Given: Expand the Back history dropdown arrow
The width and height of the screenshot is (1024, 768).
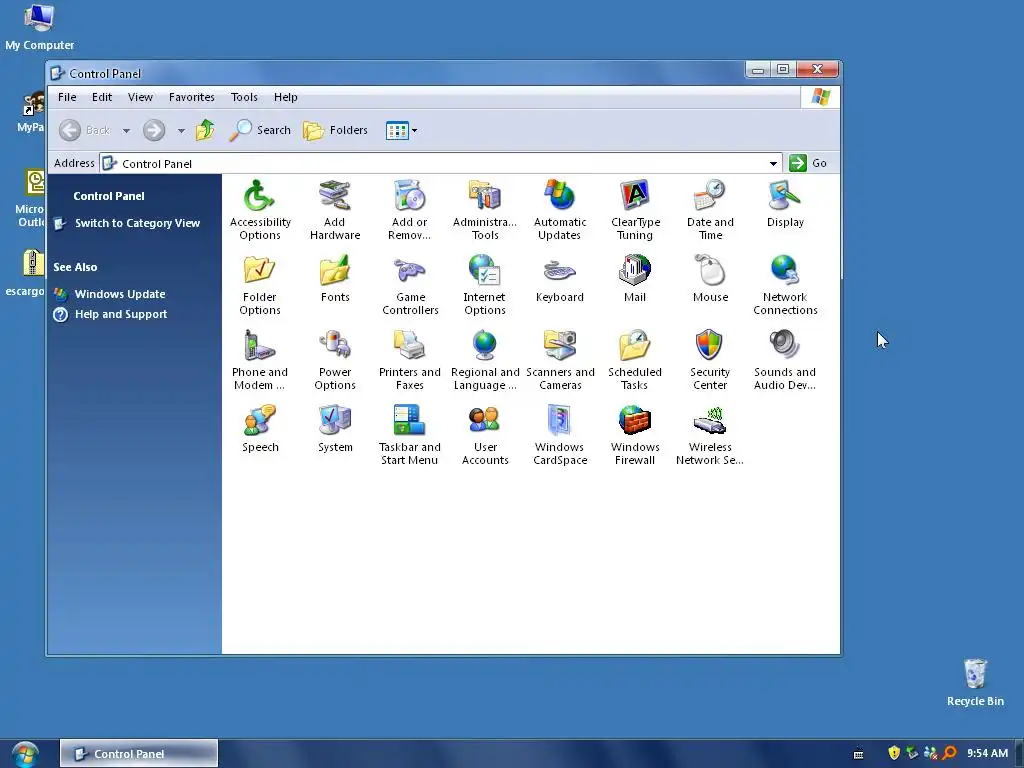Looking at the screenshot, I should [x=126, y=131].
